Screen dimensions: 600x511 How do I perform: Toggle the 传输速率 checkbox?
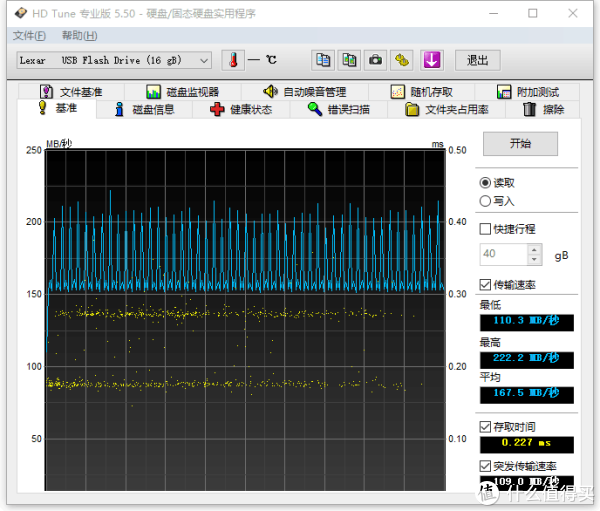[x=486, y=284]
